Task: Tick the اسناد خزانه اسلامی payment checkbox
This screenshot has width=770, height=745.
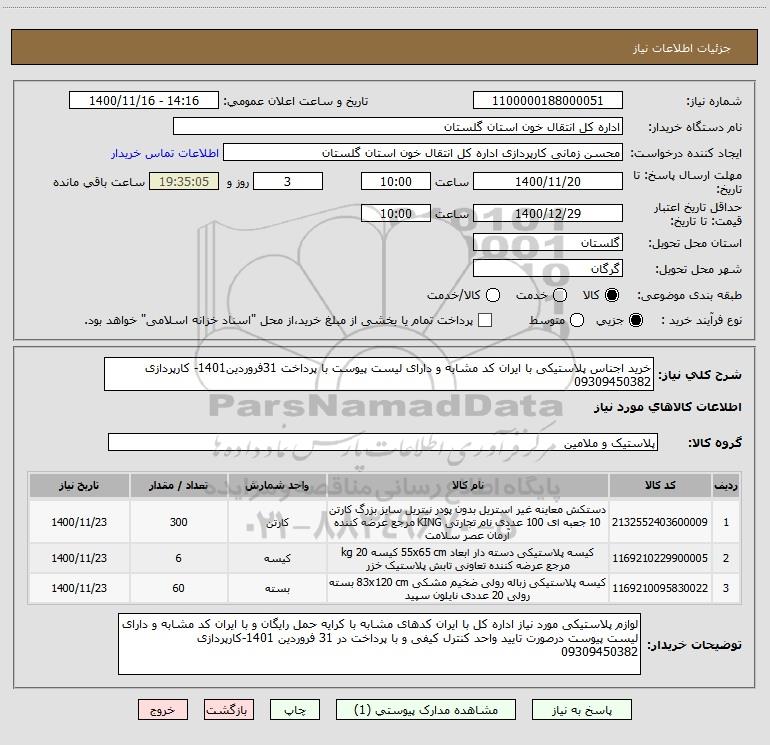Action: tap(485, 320)
